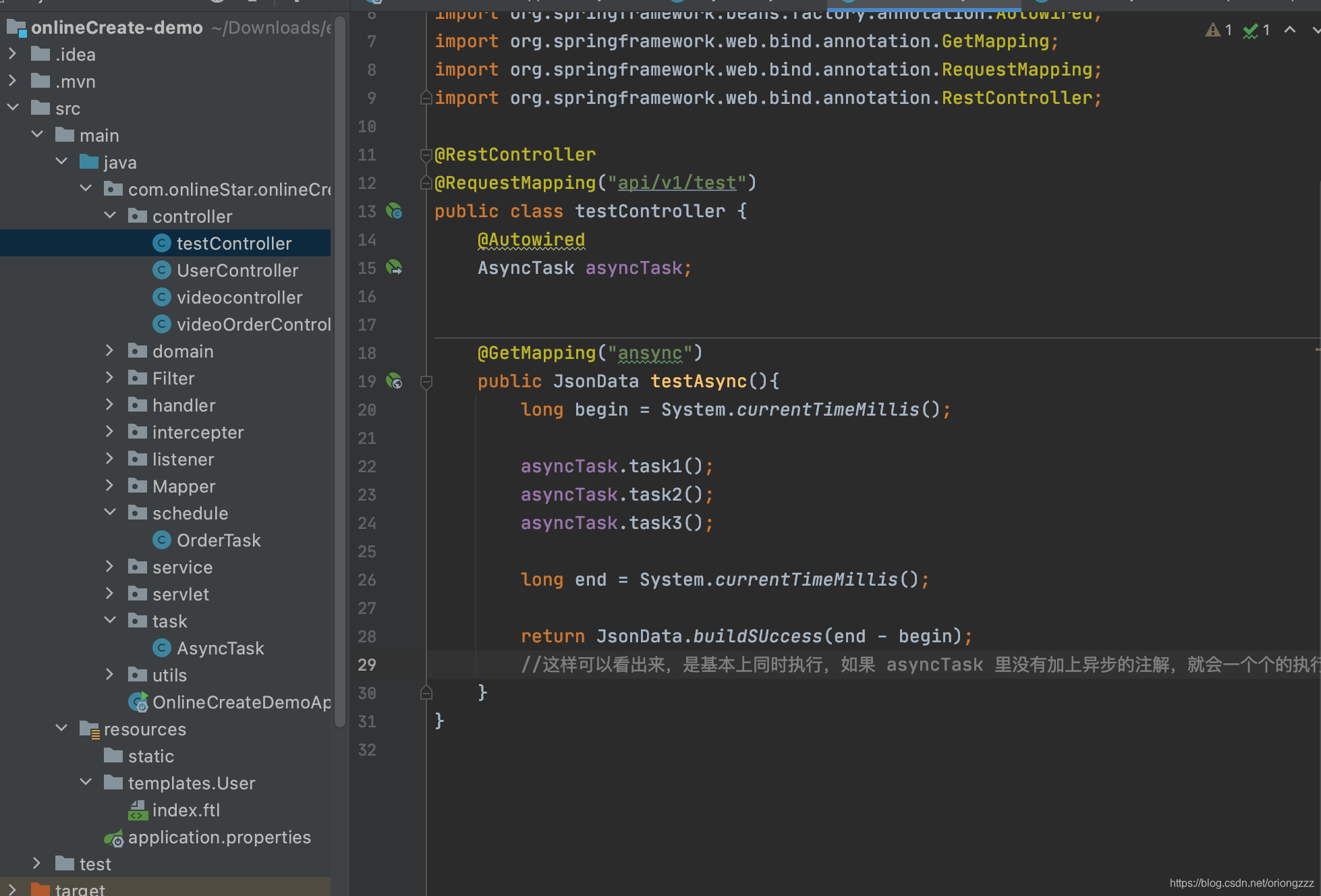This screenshot has width=1321, height=896.
Task: Click the @Autowired annotation
Action: [531, 240]
